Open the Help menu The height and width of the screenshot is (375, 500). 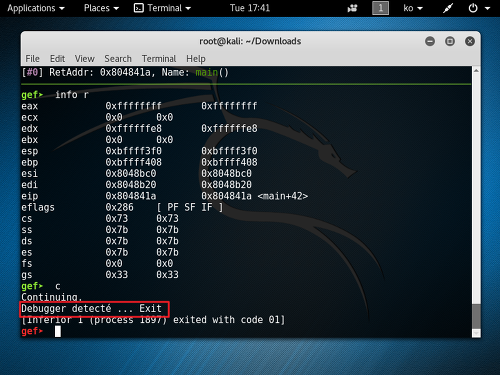coord(196,59)
